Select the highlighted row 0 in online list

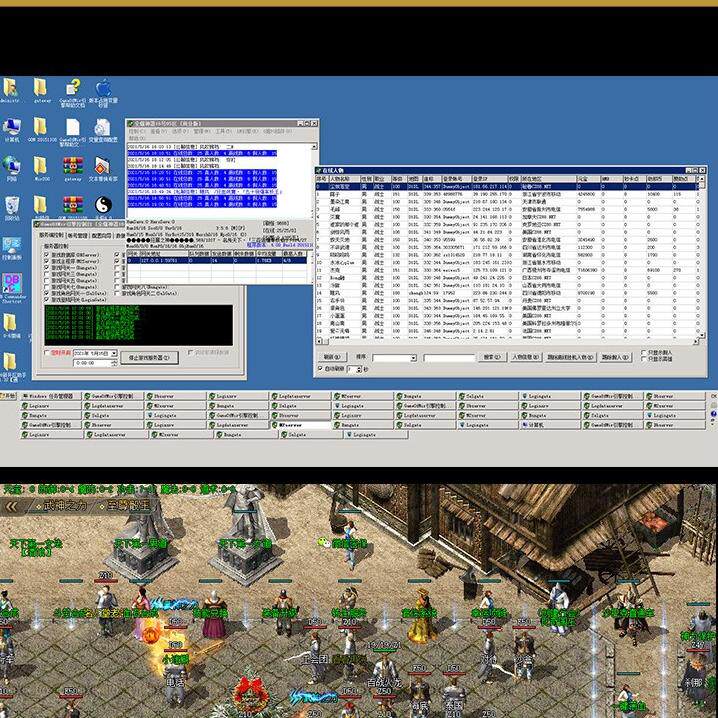click(507, 186)
